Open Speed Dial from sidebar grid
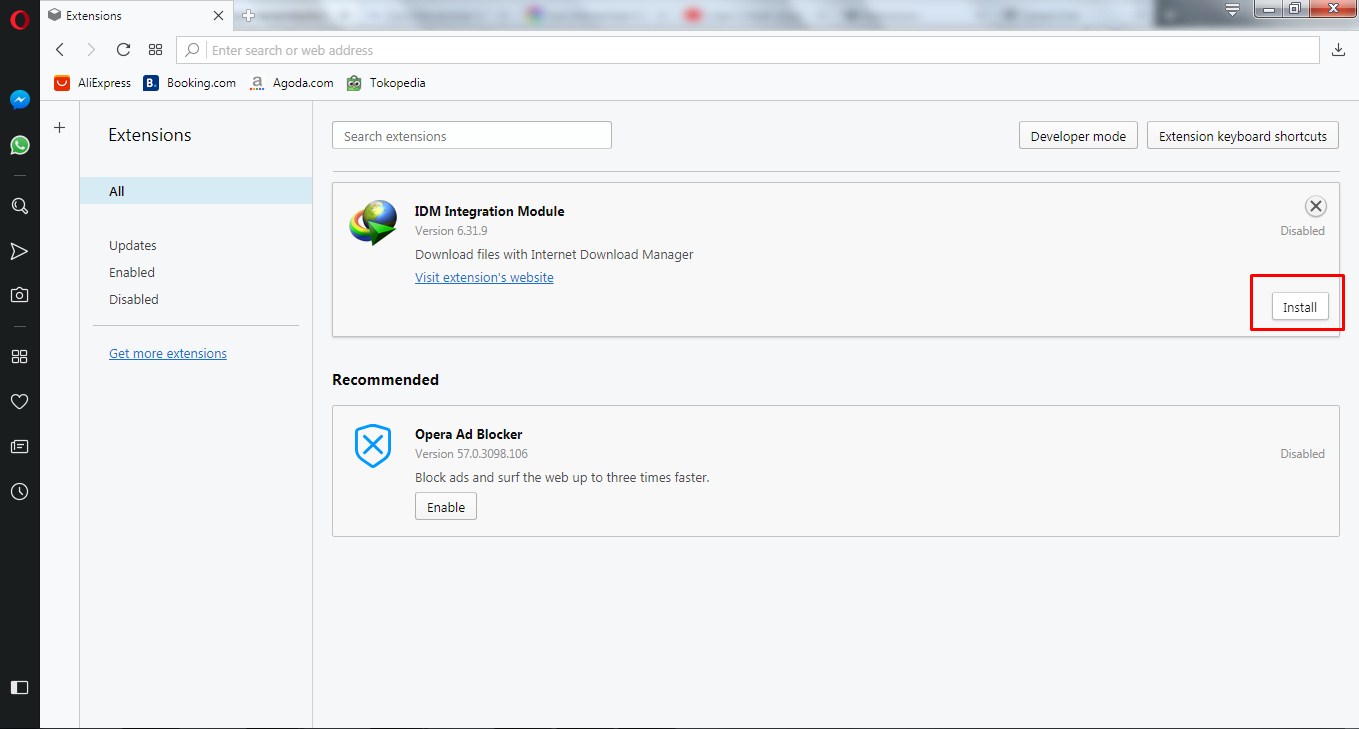 pyautogui.click(x=19, y=356)
